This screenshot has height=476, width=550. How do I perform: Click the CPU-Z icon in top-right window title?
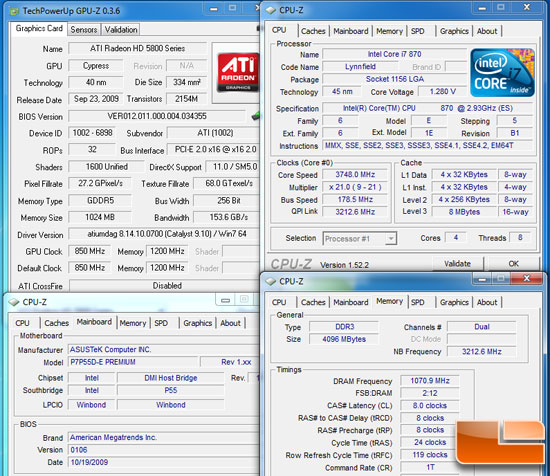click(271, 11)
